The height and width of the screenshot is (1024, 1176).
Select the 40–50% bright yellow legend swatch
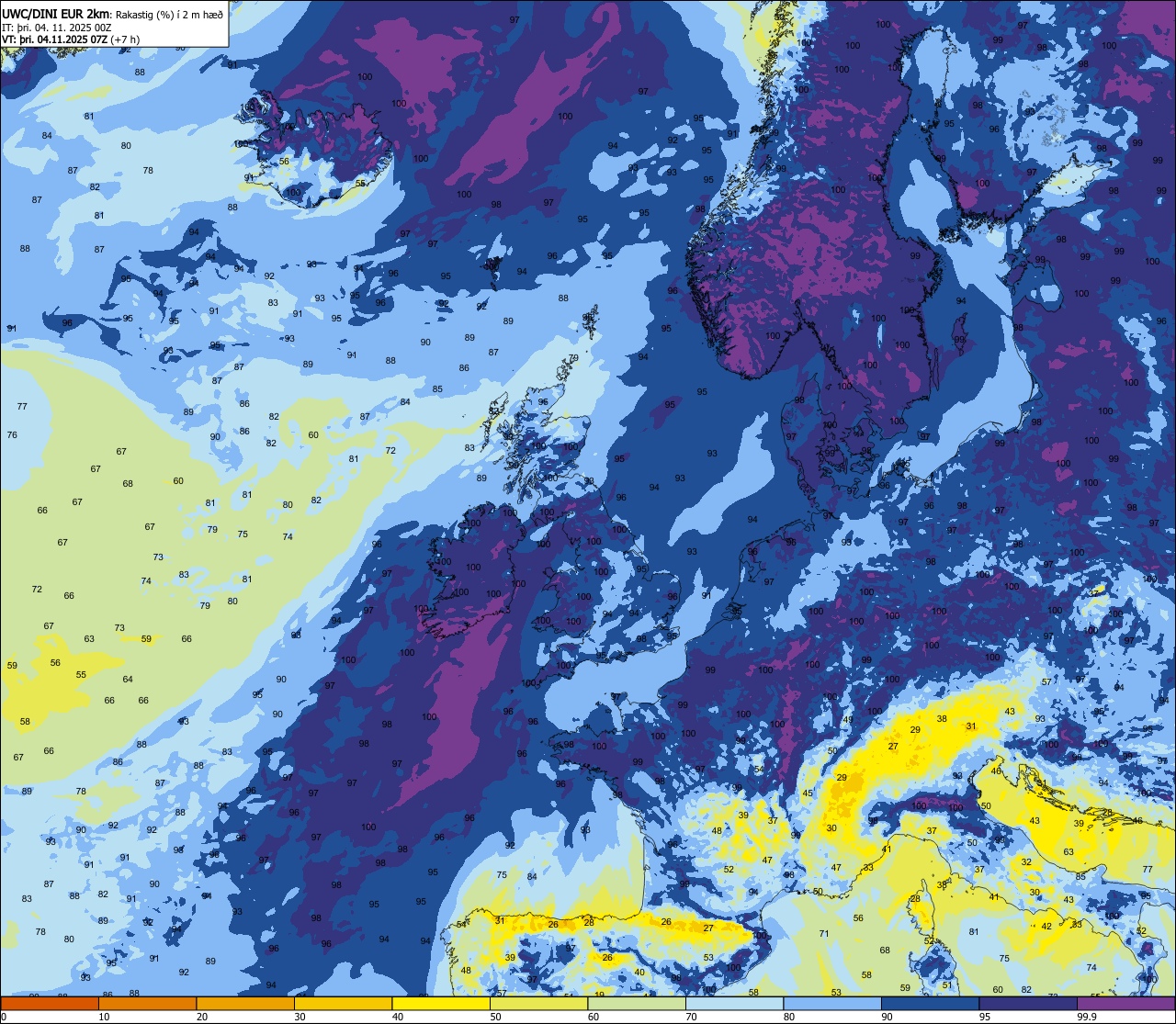click(x=441, y=1004)
